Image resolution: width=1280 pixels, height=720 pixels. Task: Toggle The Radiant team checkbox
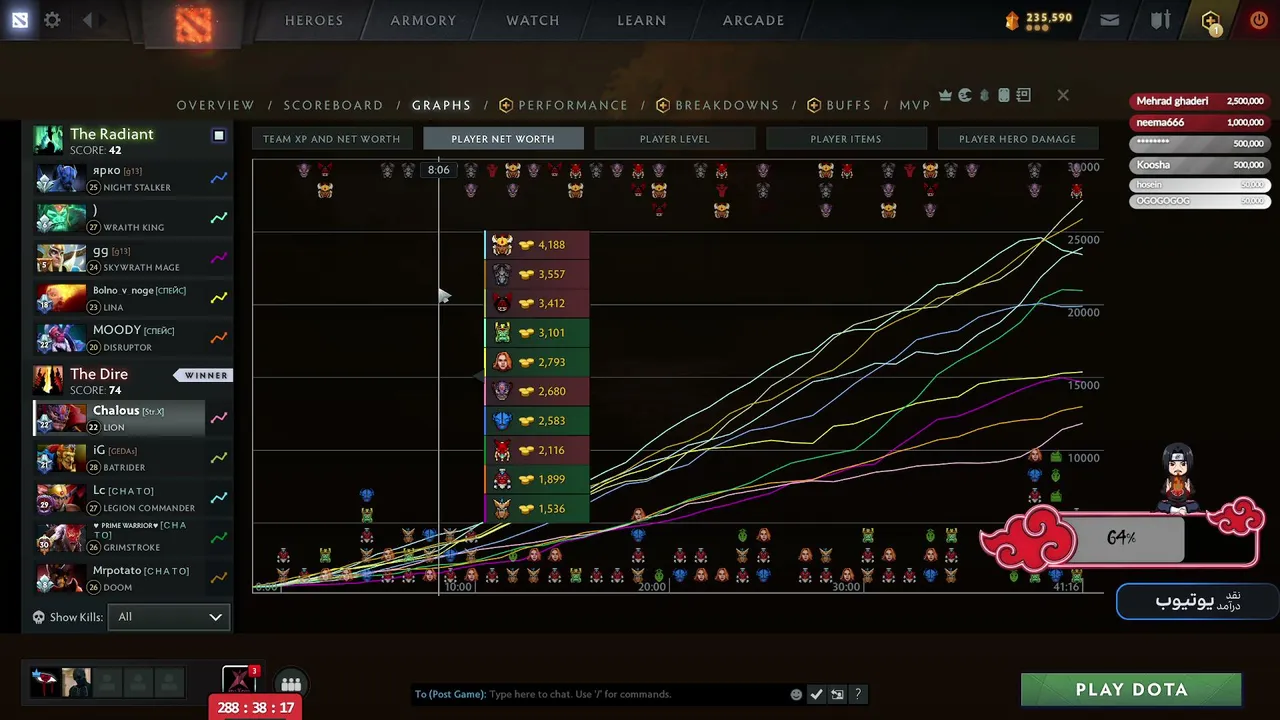pos(219,136)
